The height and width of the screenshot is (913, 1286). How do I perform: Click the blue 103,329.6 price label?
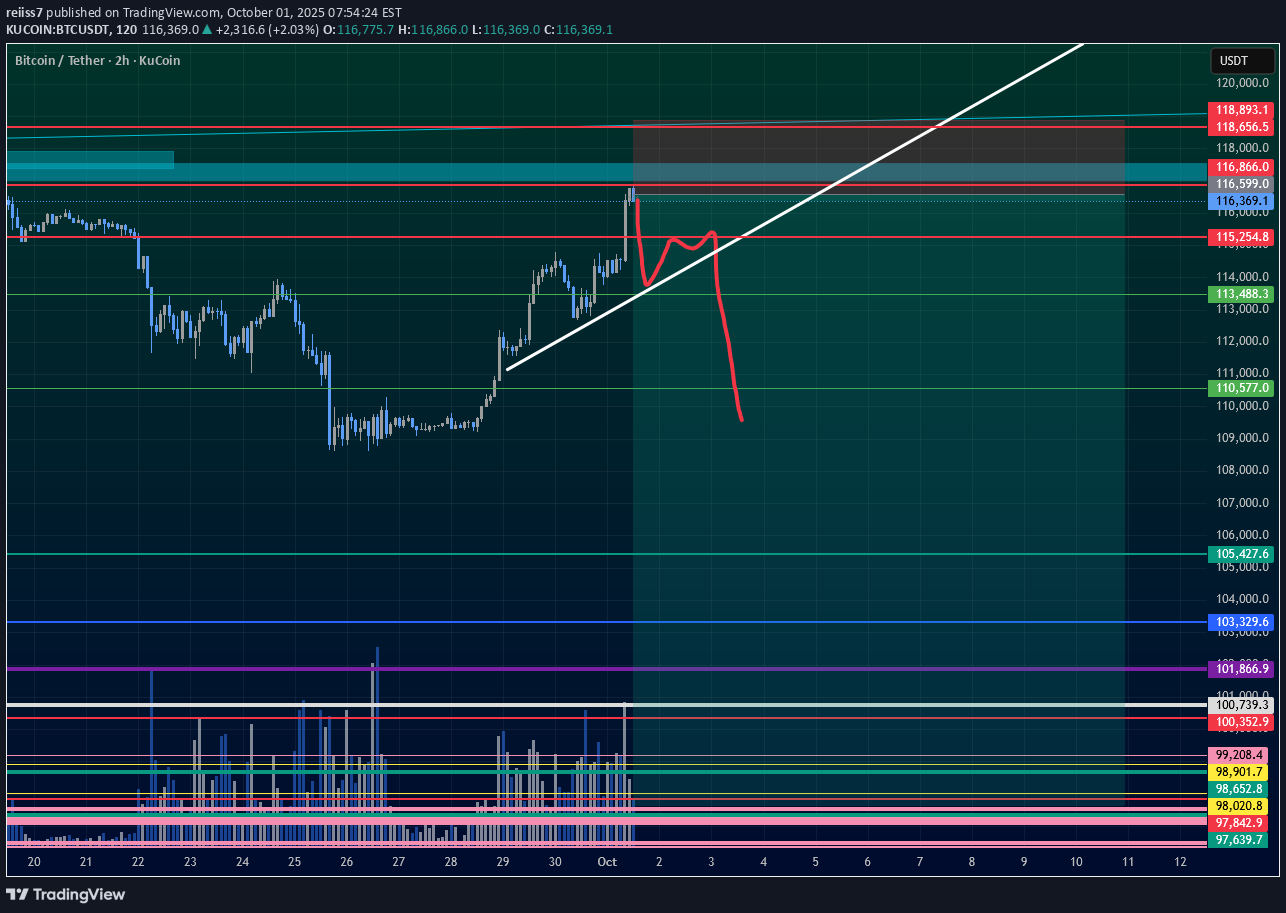tap(1240, 622)
